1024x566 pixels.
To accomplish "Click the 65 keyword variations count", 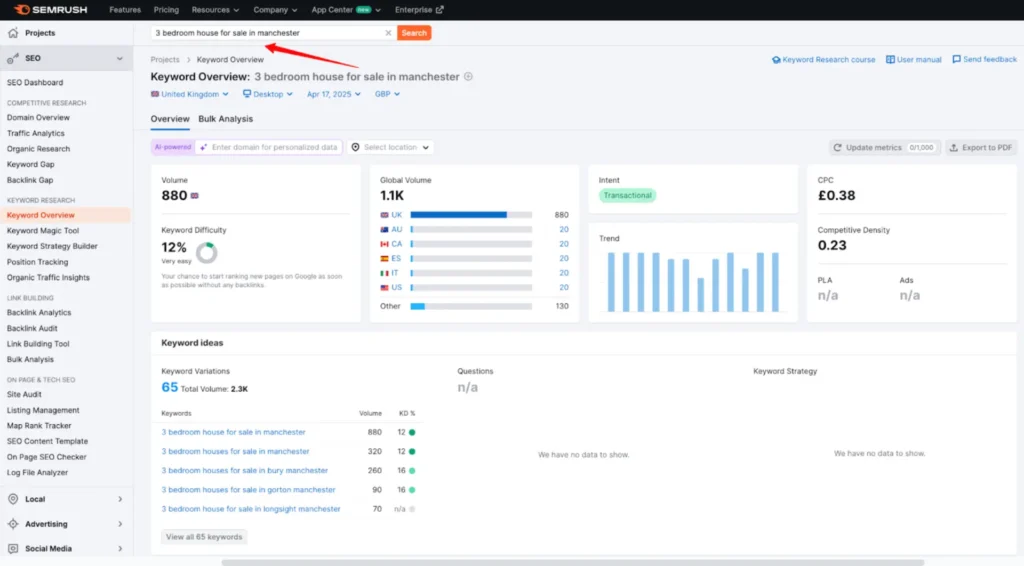I will tap(169, 387).
